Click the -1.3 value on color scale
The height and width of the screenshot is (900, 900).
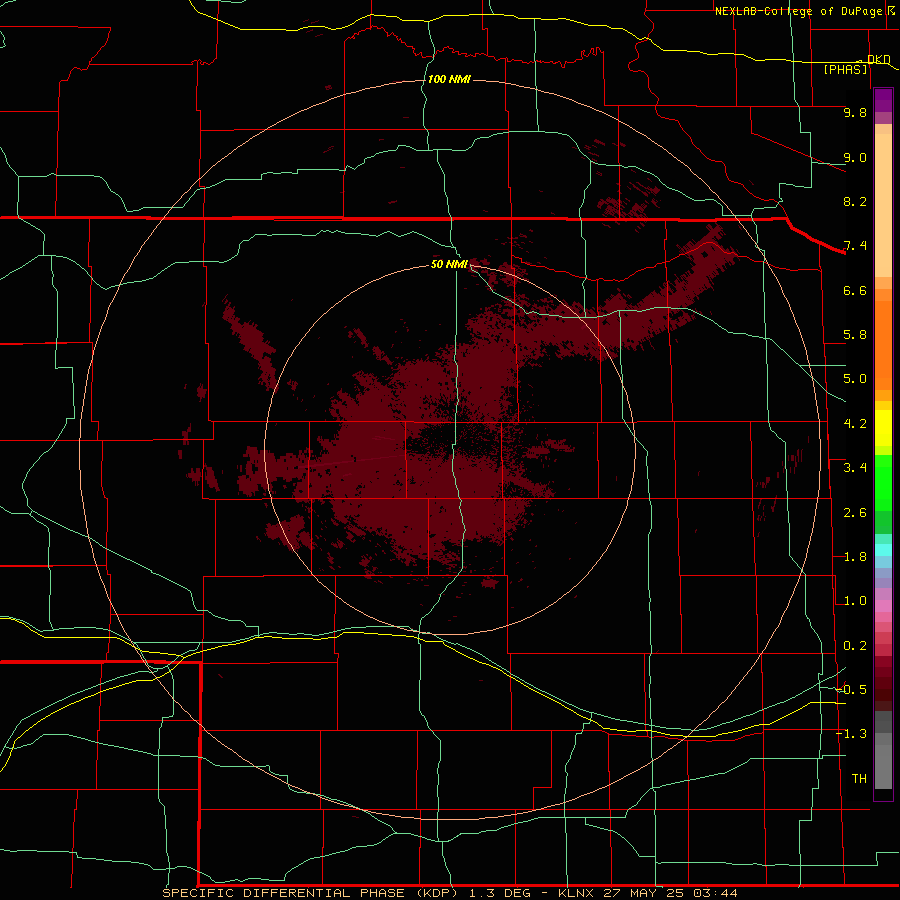[852, 734]
